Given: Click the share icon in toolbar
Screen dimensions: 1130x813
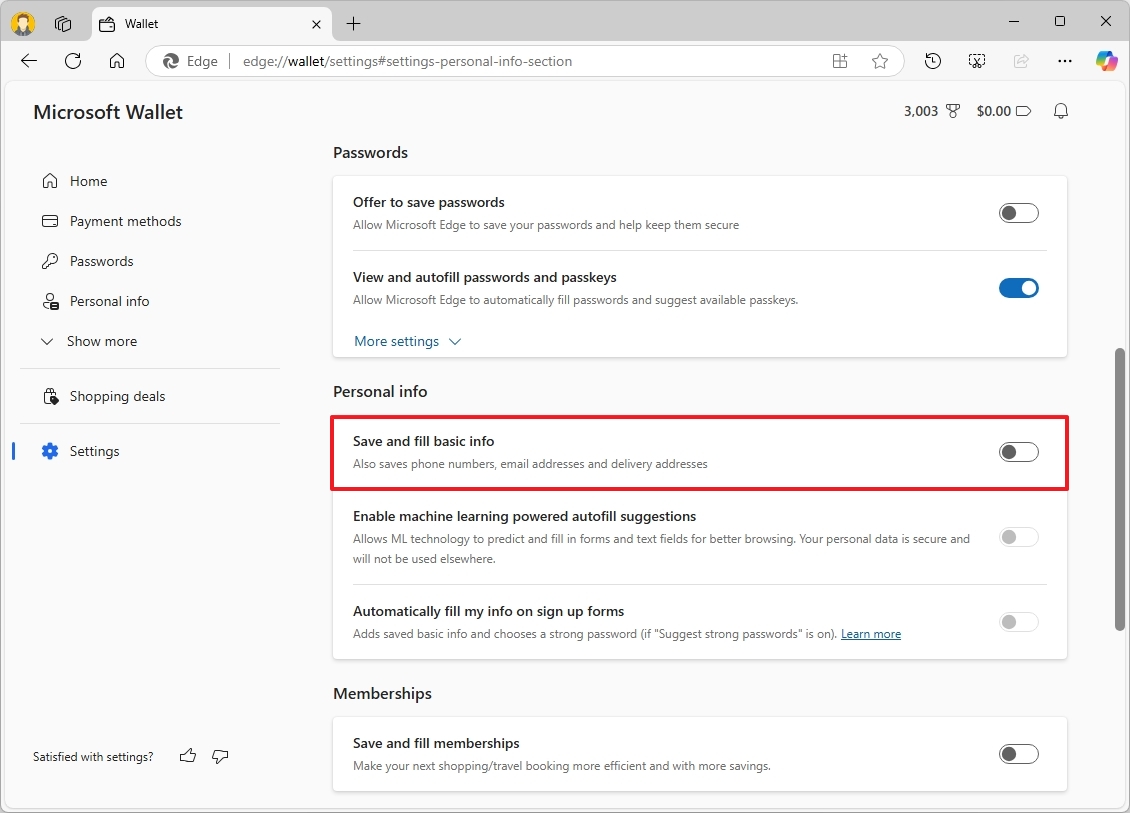Looking at the screenshot, I should point(1021,61).
